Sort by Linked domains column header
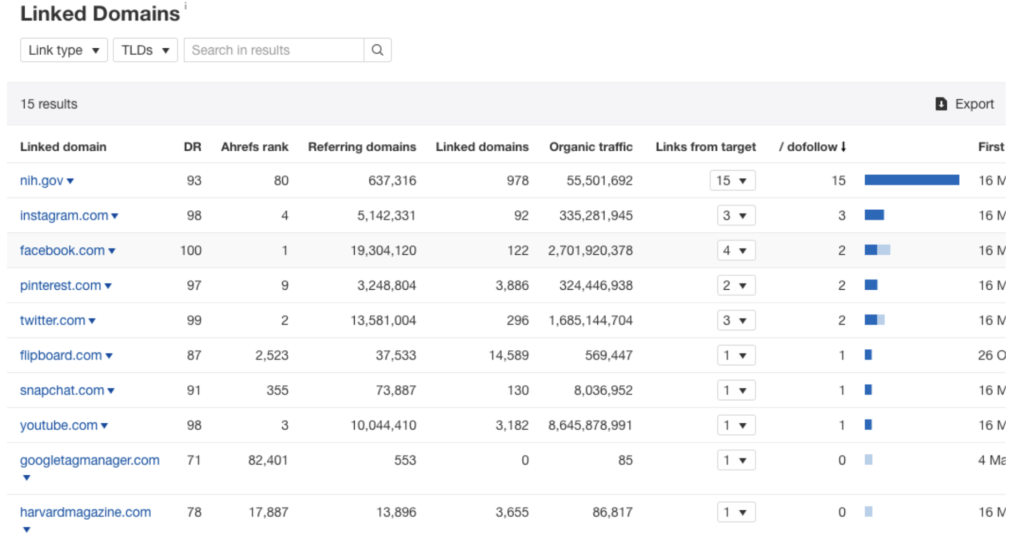 (x=482, y=147)
